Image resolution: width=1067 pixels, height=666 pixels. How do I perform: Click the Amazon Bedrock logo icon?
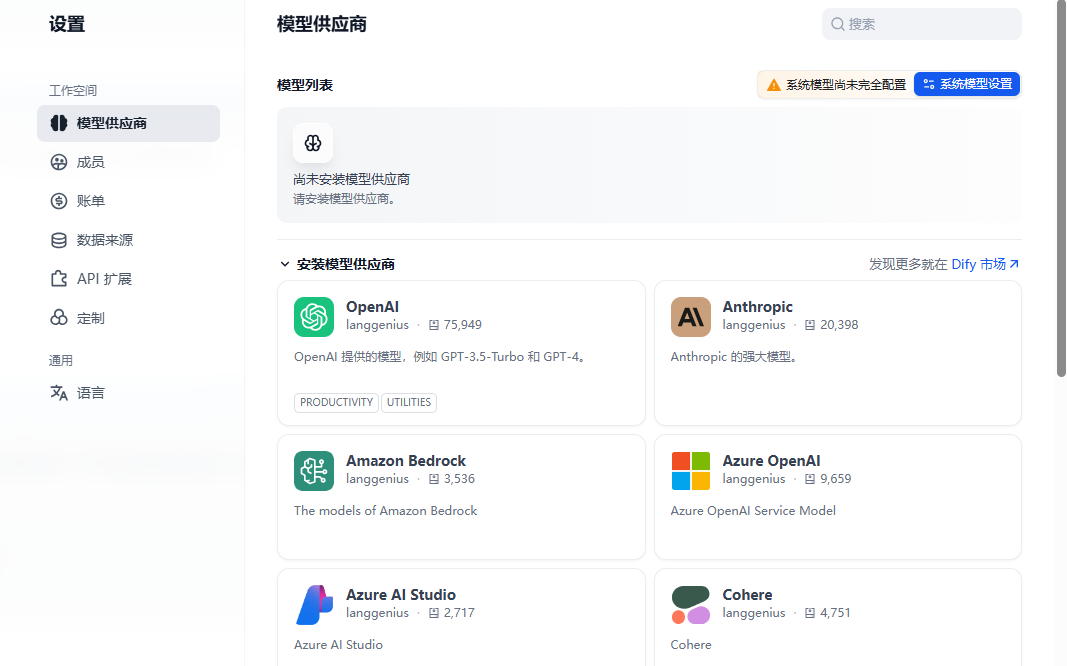pyautogui.click(x=314, y=471)
